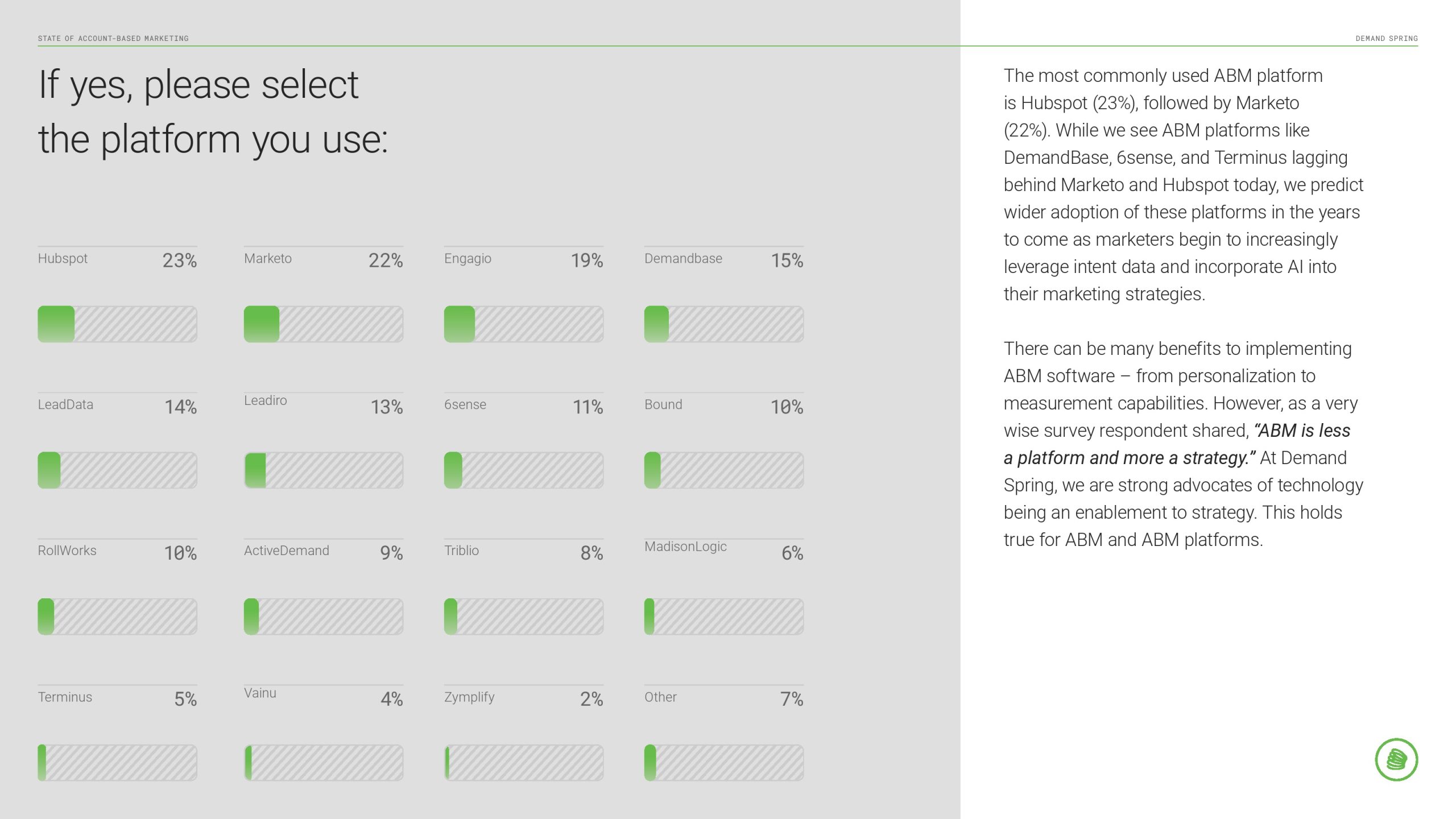This screenshot has height=819, width=1456.
Task: Click the Demandbase 15% progress bar
Action: coord(723,324)
